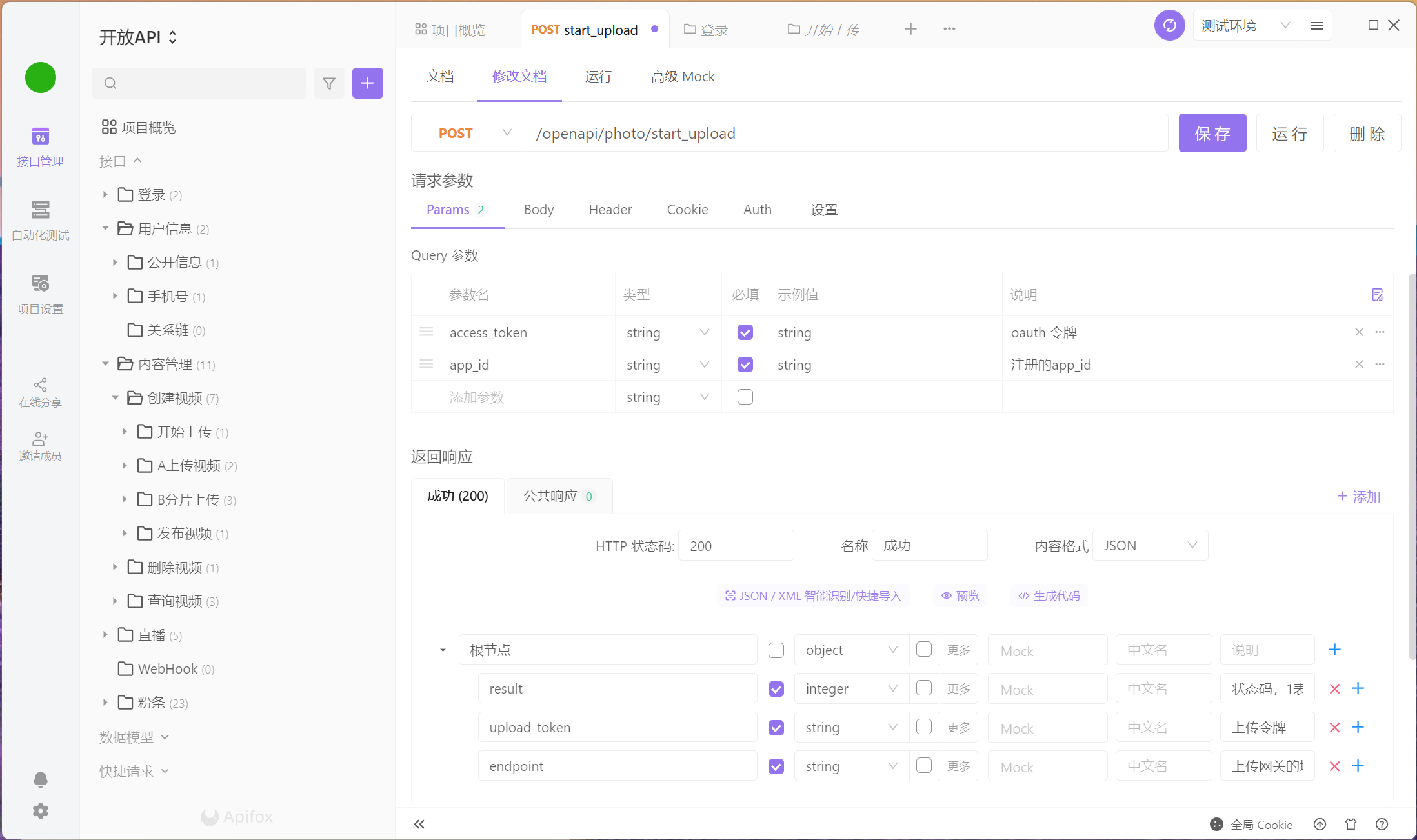Click the HTTP 状态码 input
This screenshot has width=1417, height=840.
pyautogui.click(x=736, y=546)
